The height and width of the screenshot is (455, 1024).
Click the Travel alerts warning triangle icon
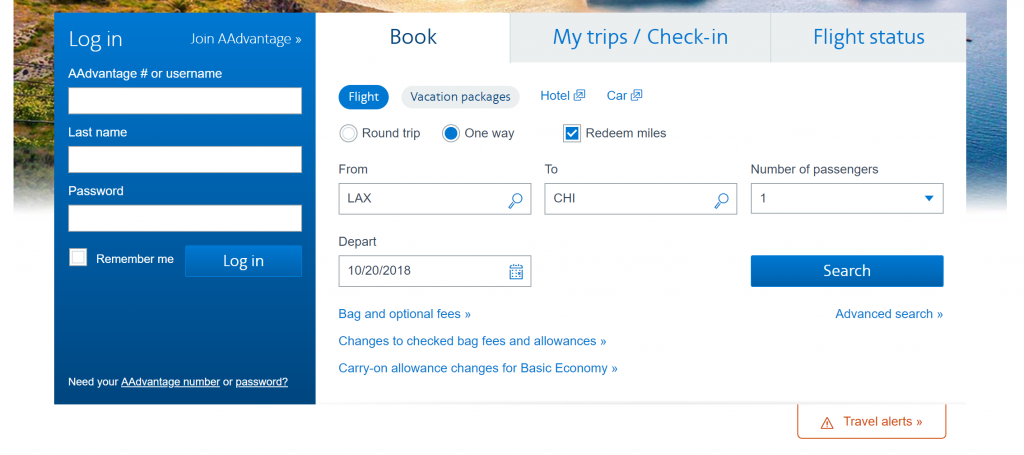827,423
